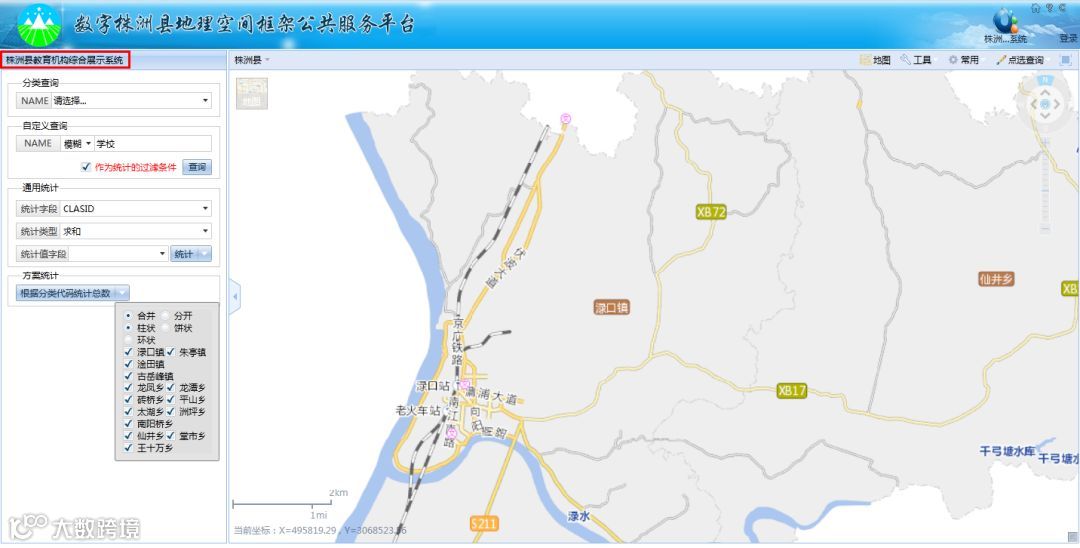This screenshot has width=1080, height=548.
Task: Select the 分开 radio button
Action: [165, 315]
